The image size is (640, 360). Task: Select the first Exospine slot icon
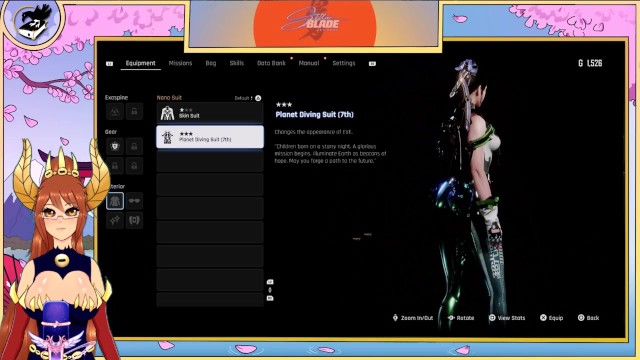[115, 111]
